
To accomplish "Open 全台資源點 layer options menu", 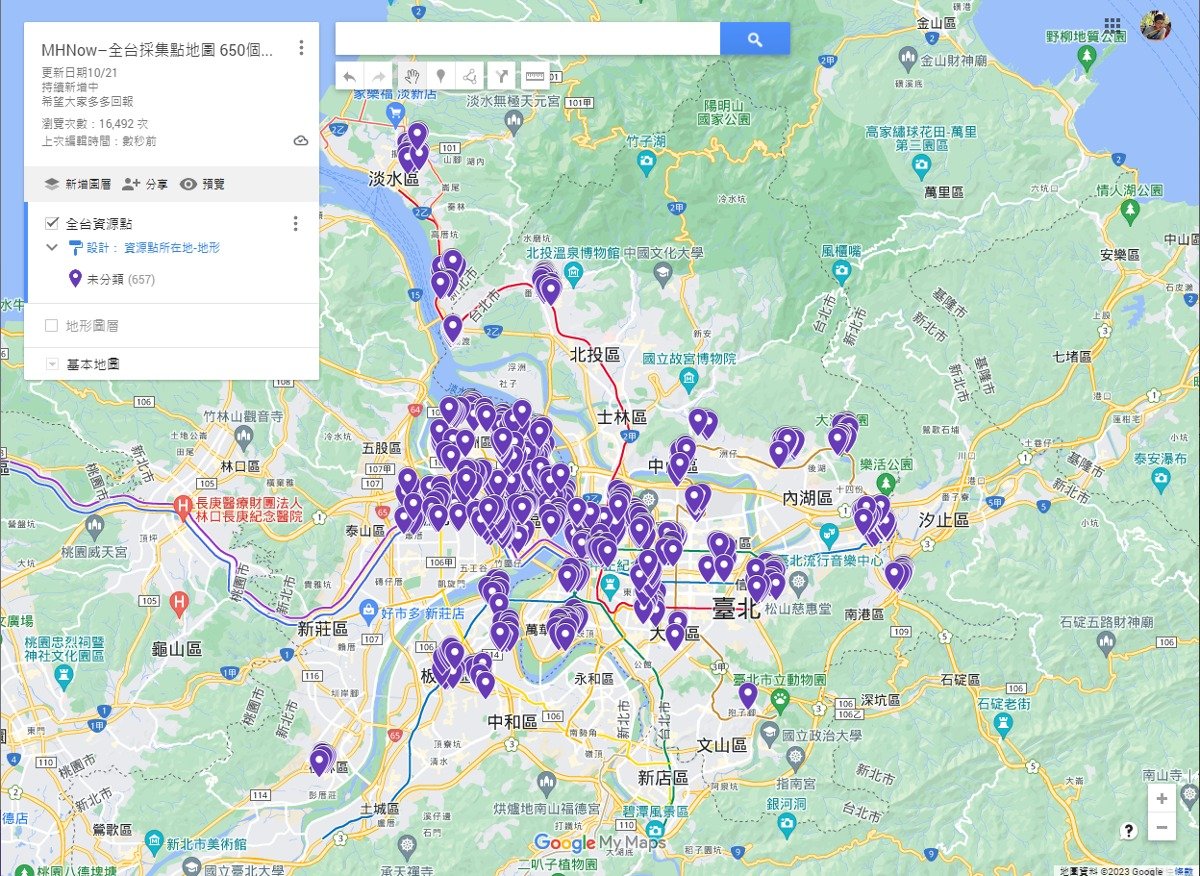I will (295, 223).
